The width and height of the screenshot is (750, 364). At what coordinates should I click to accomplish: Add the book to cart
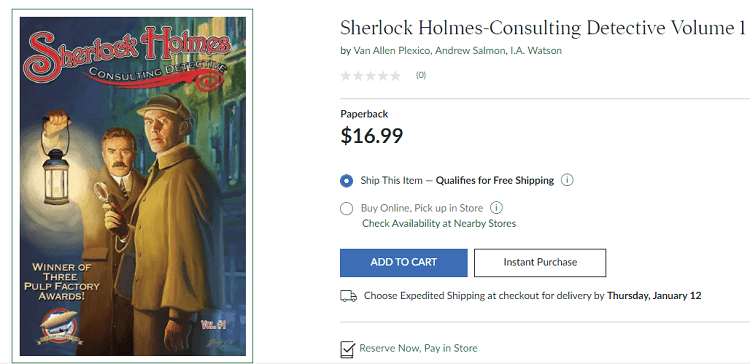click(x=404, y=263)
